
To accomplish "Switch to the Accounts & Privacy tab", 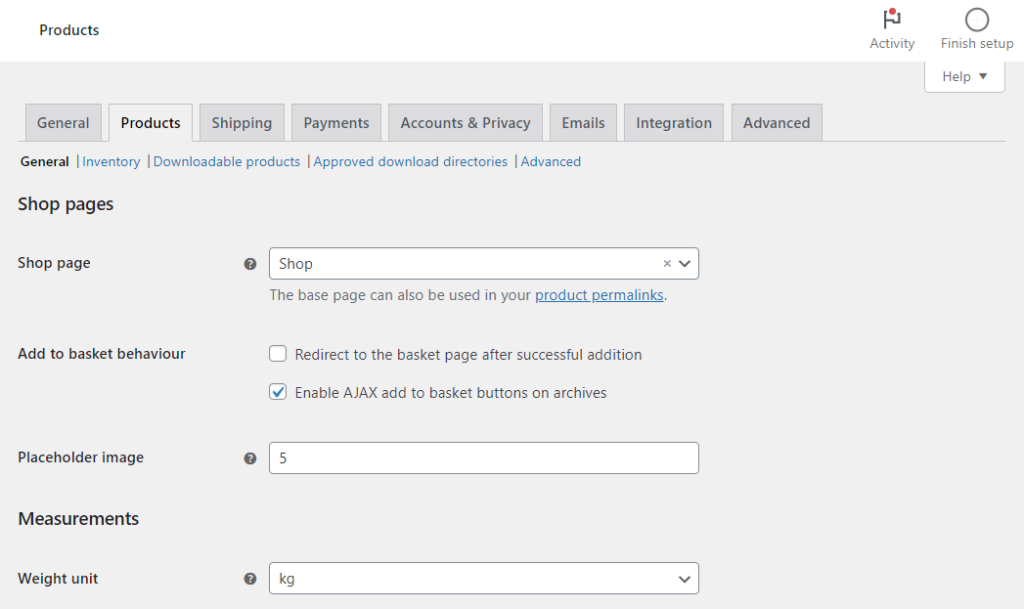I will [465, 121].
